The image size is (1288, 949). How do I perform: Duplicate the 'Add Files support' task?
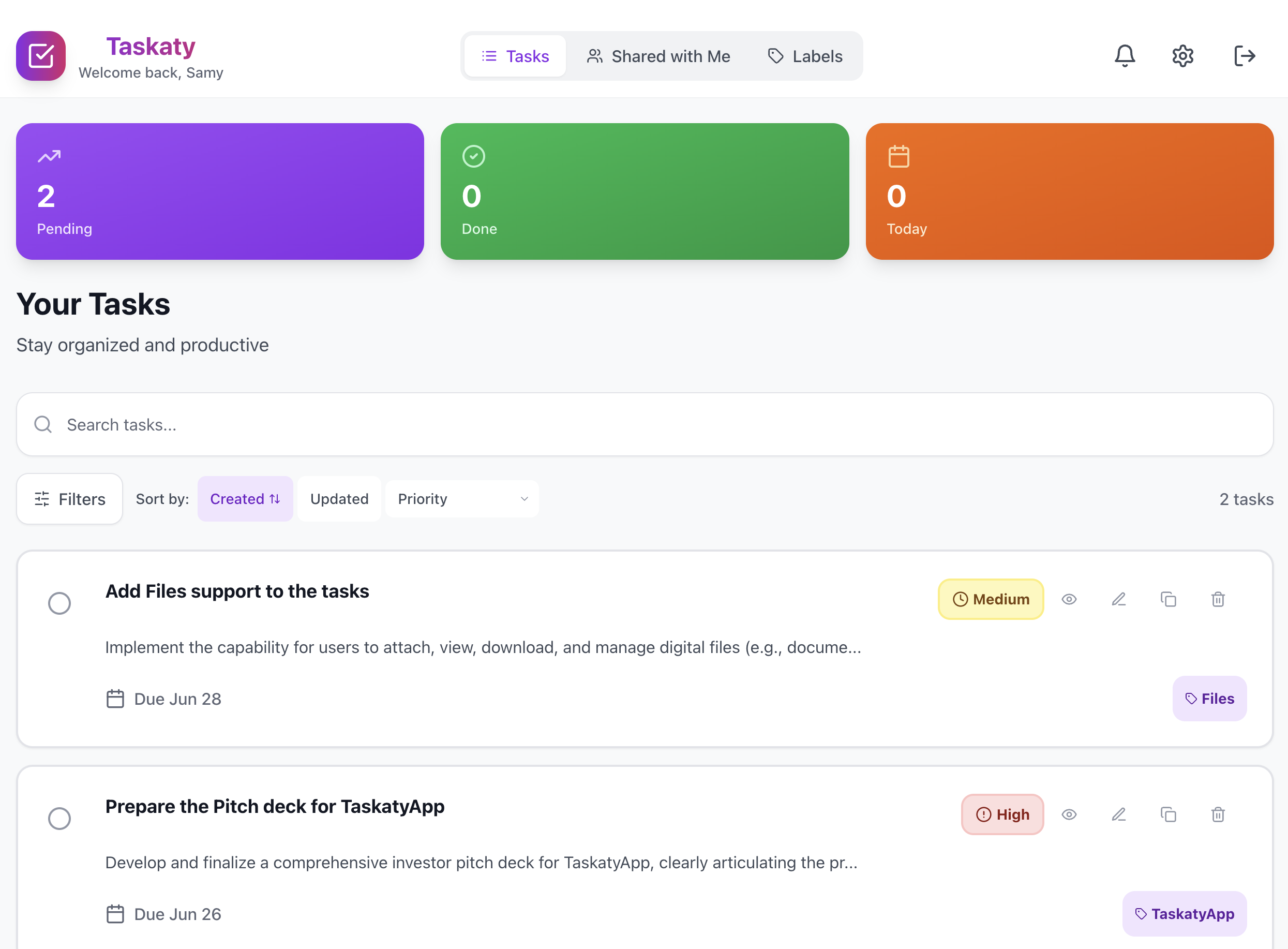pos(1168,599)
